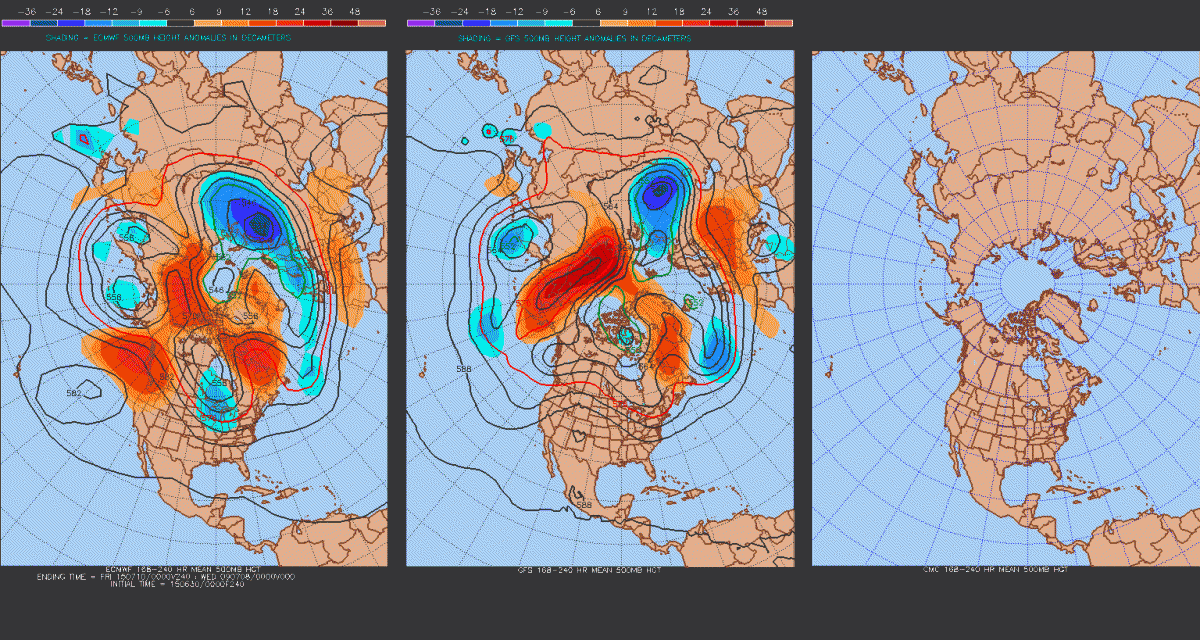Click the 546 contour label on ECMWF map
1200x640 pixels.
(x=217, y=290)
